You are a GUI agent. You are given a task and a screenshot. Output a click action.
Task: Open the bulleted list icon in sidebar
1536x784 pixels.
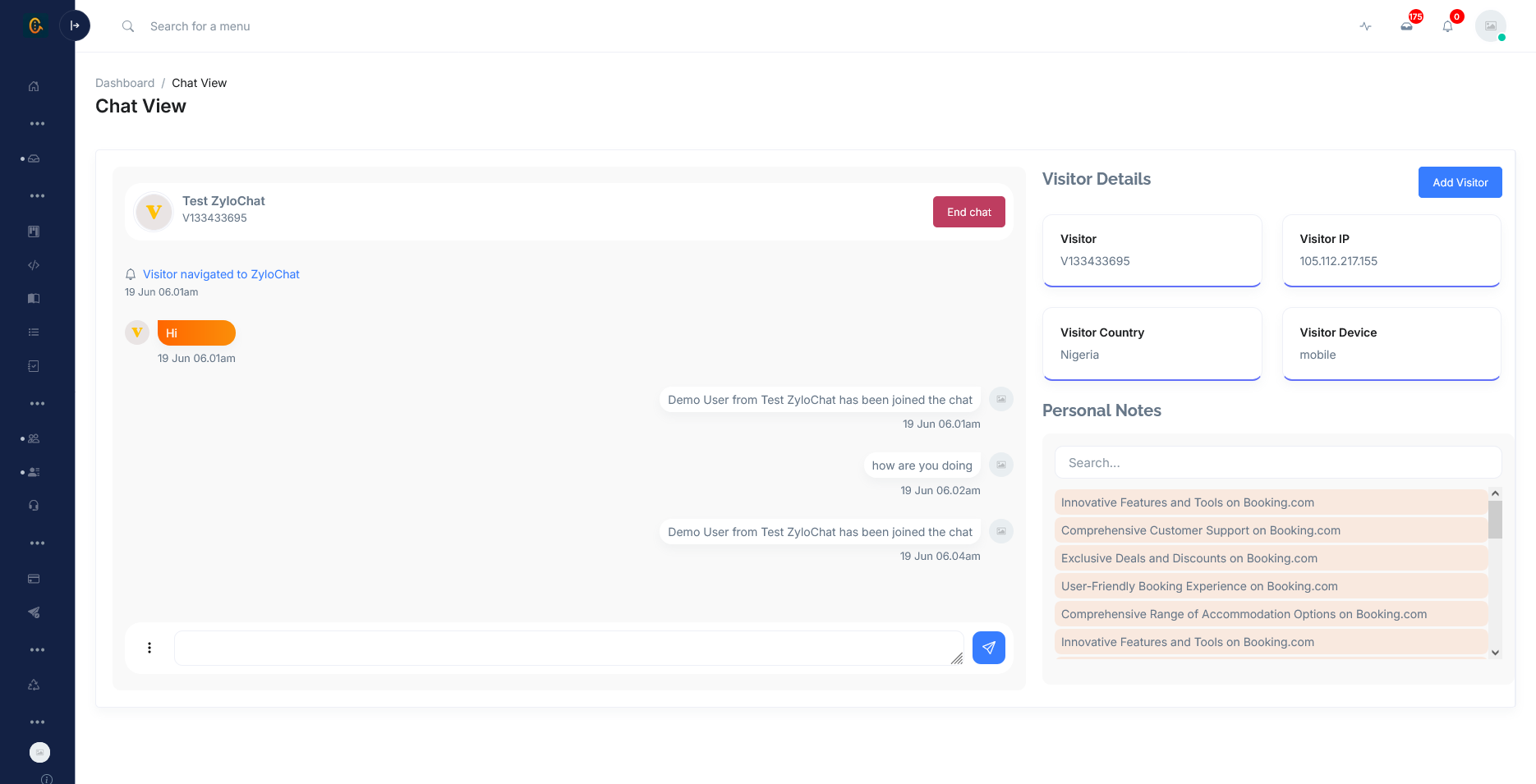click(34, 332)
